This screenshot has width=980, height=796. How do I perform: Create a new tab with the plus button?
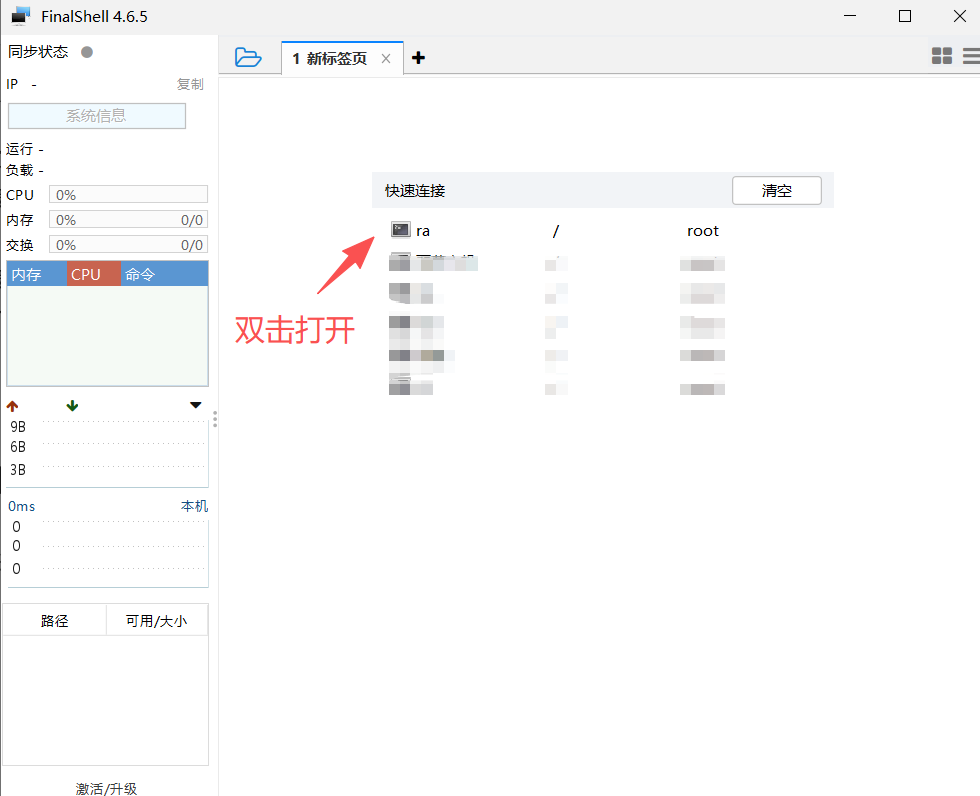click(x=418, y=57)
